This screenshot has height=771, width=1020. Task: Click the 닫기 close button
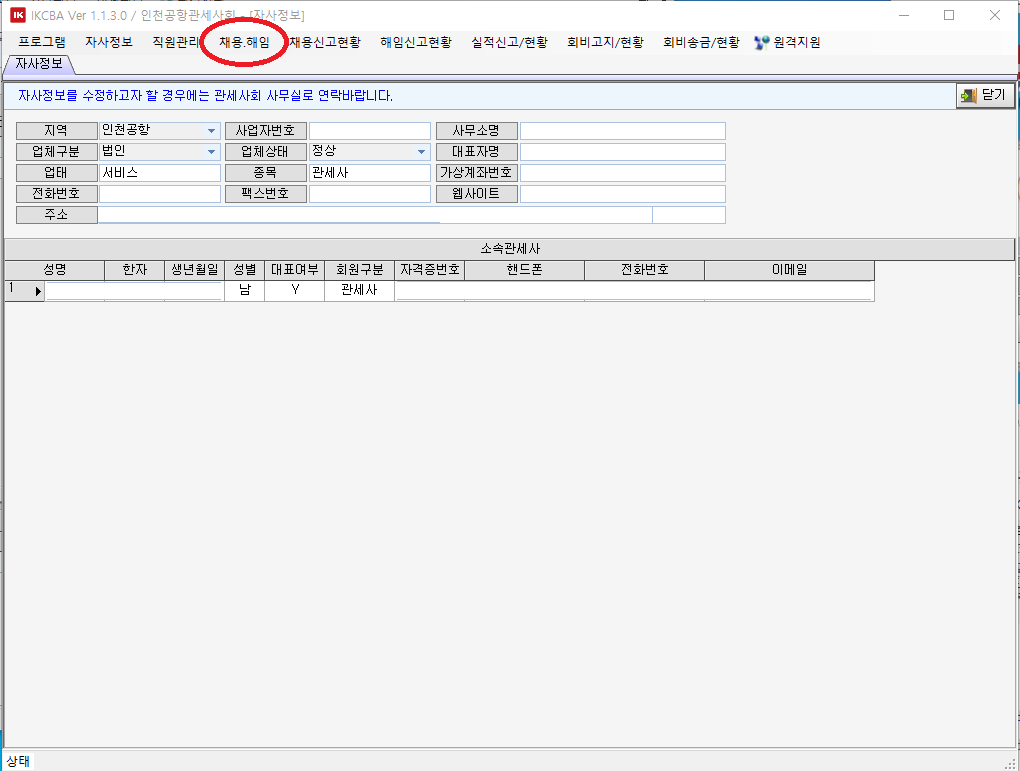pyautogui.click(x=986, y=96)
